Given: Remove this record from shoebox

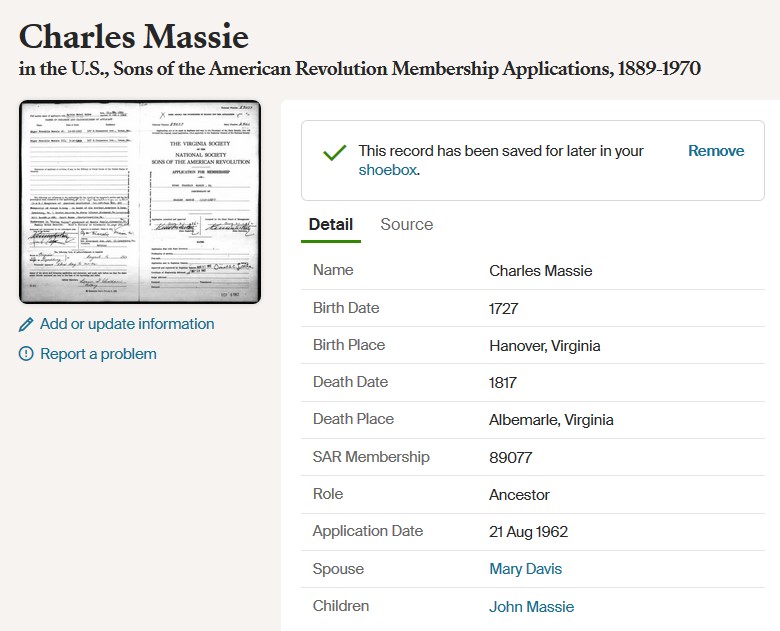Looking at the screenshot, I should point(716,151).
